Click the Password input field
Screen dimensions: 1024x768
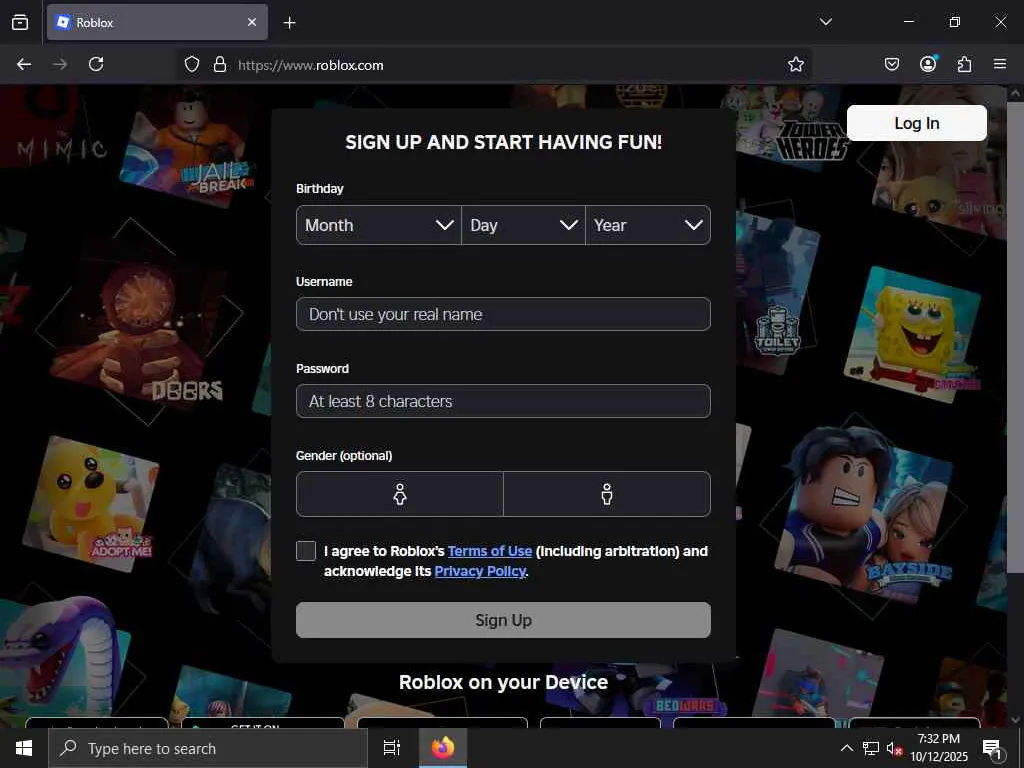coord(503,401)
